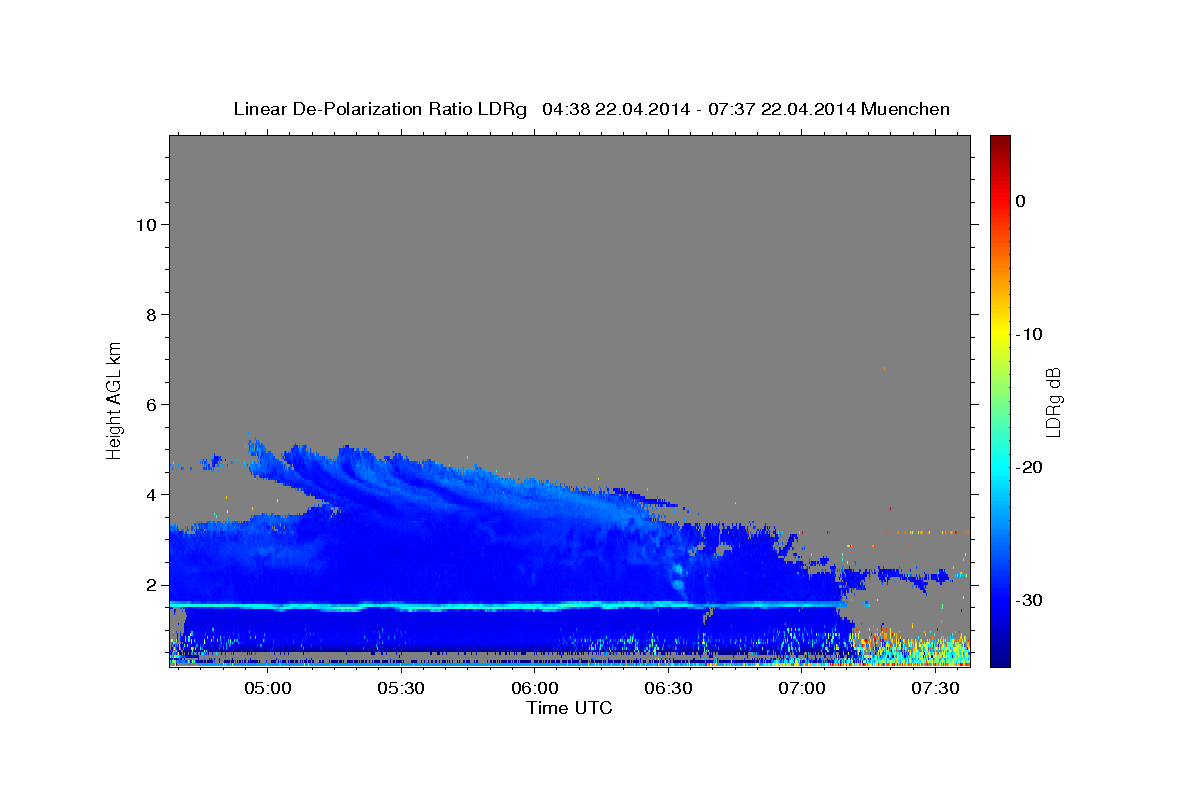
Task: Click the 07:30 time tick label
Action: (935, 689)
